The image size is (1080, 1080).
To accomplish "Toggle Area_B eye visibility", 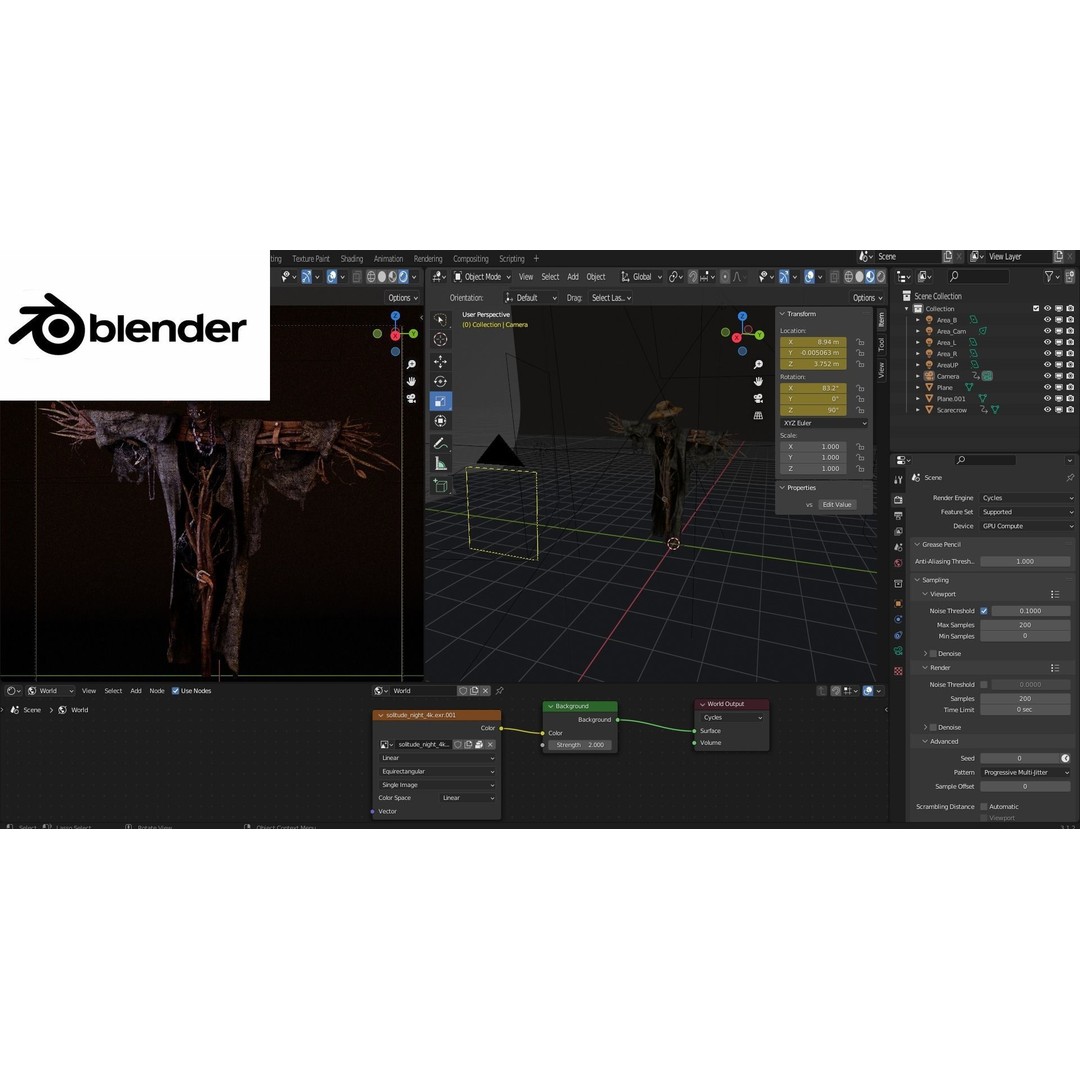I will coord(1048,320).
